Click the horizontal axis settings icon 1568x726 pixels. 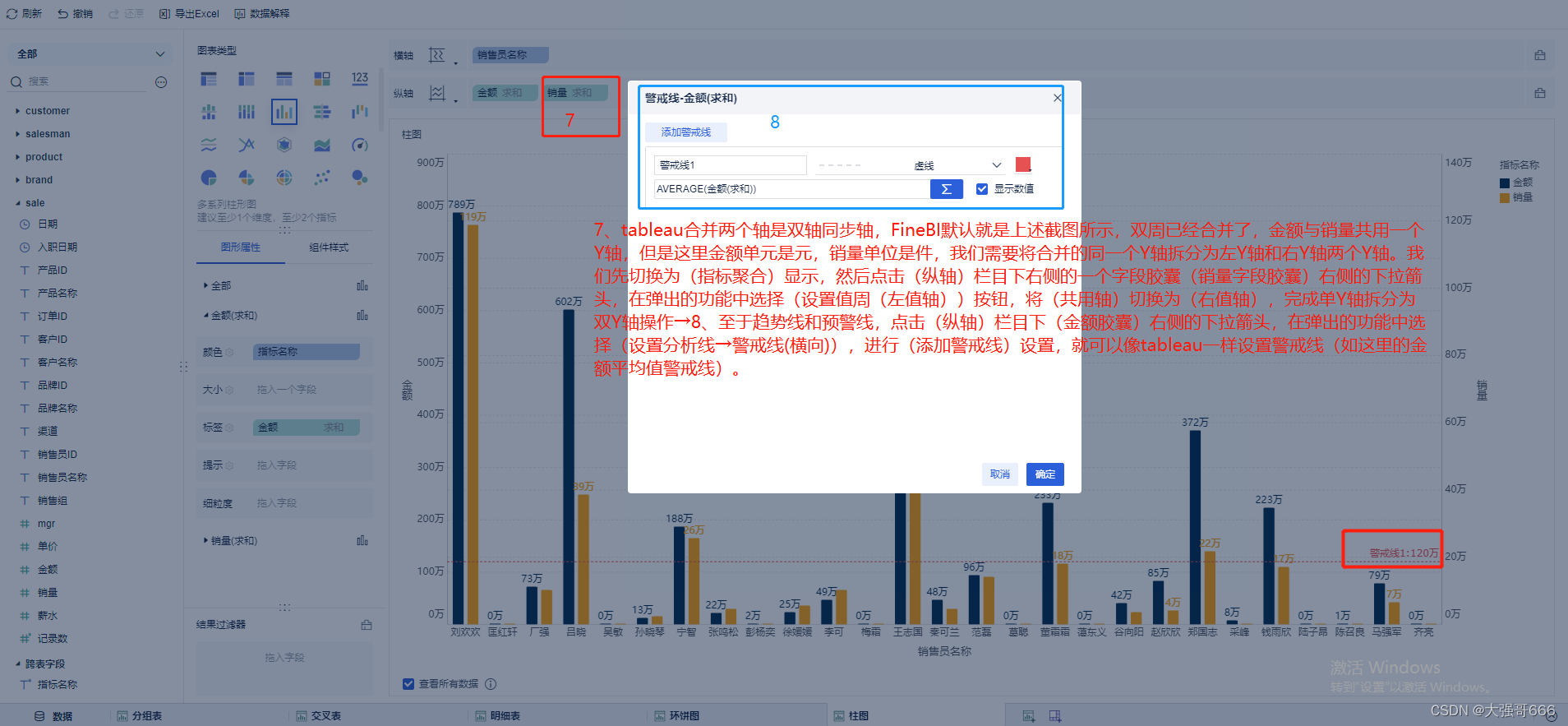tap(437, 55)
